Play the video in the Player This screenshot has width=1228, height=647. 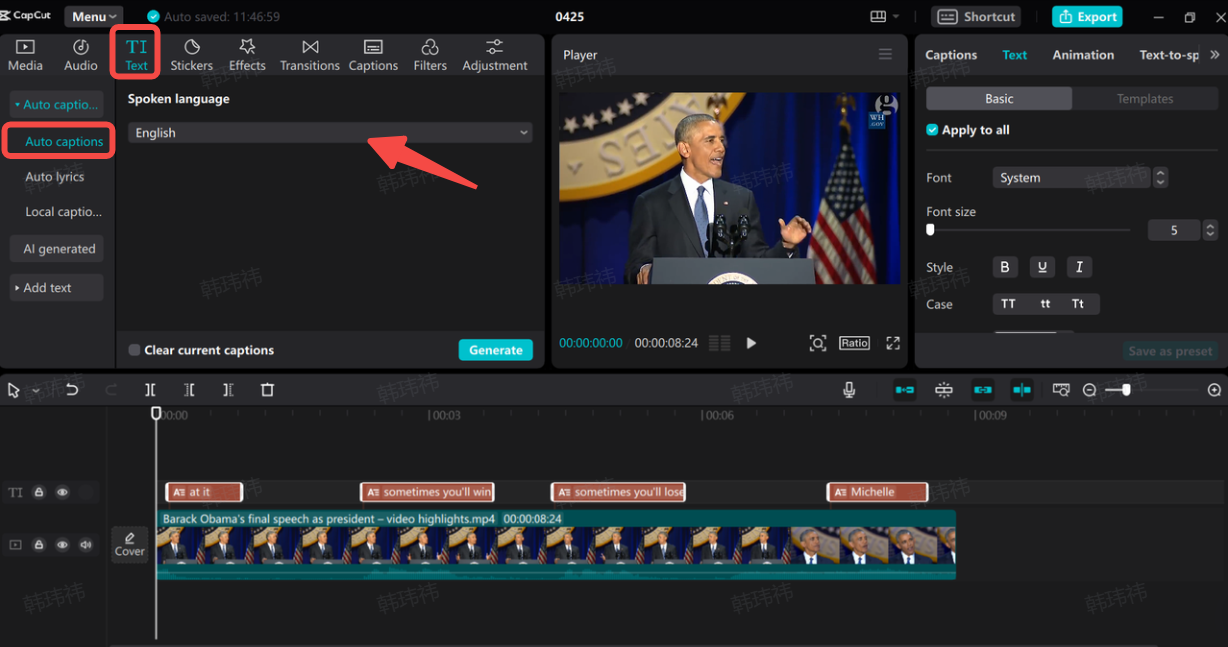[751, 343]
